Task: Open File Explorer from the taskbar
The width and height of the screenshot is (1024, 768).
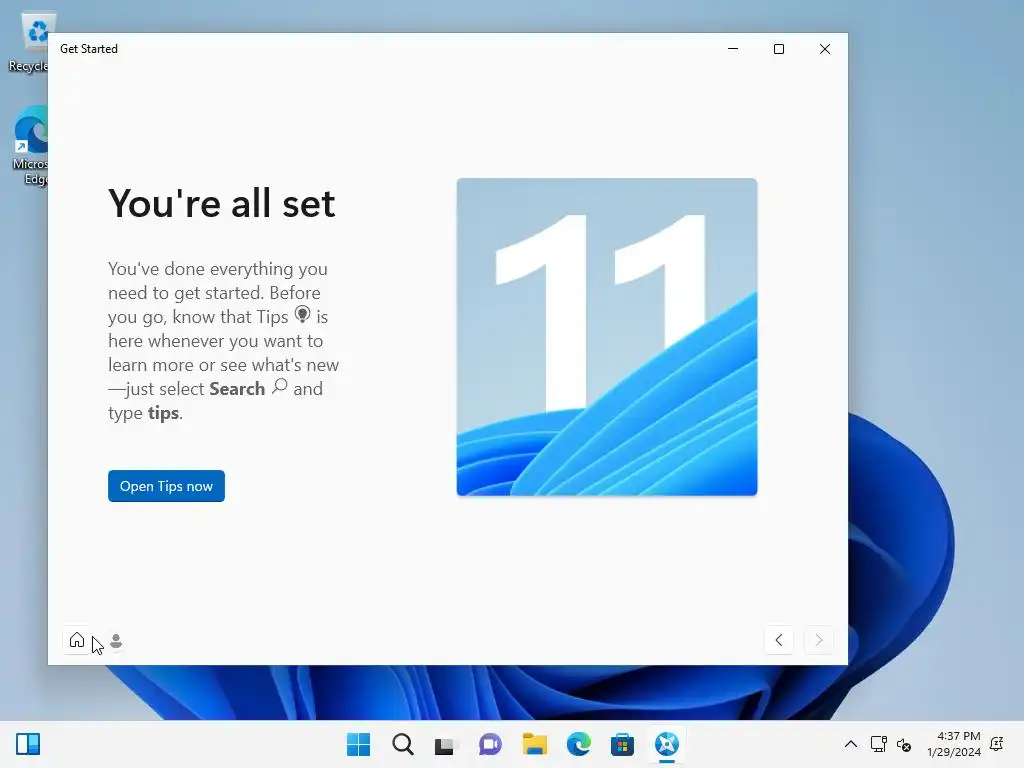Action: pos(534,744)
